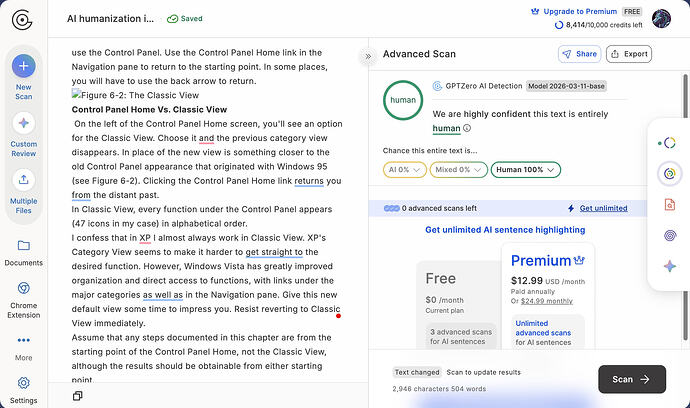The image size is (690, 408).
Task: Open the top circular scan icon in right rail
Action: click(669, 143)
